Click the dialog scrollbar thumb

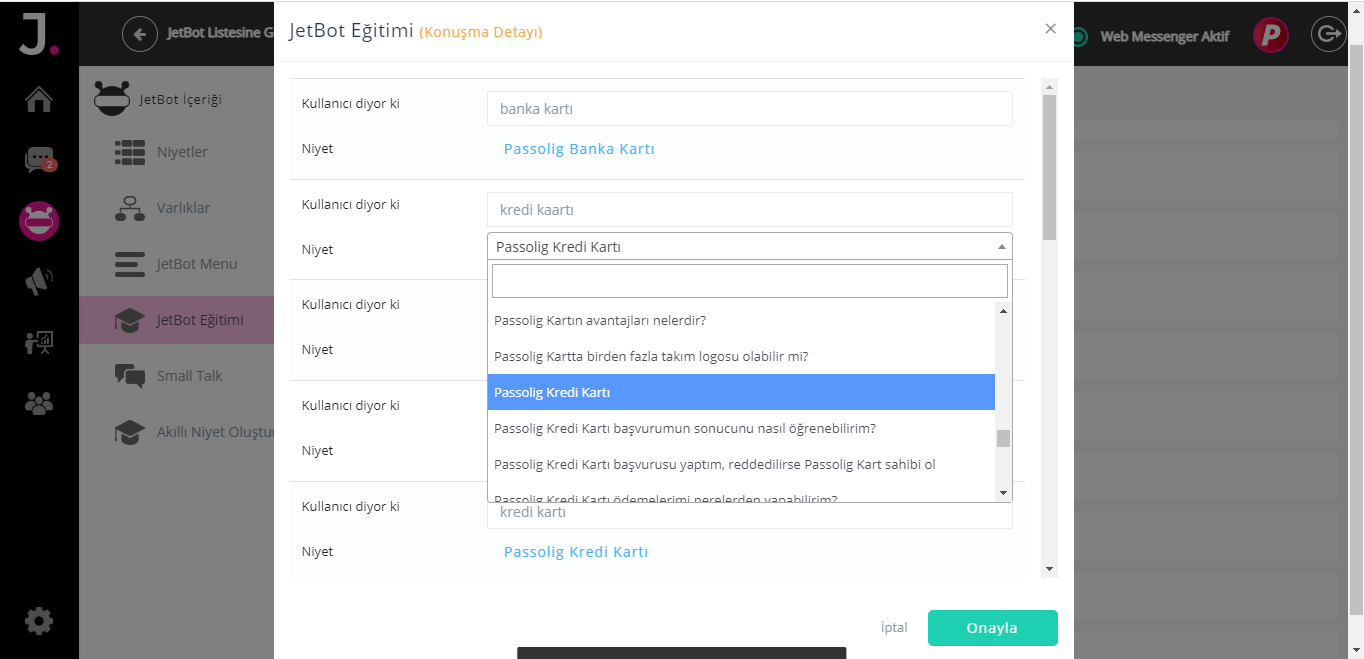point(1049,167)
